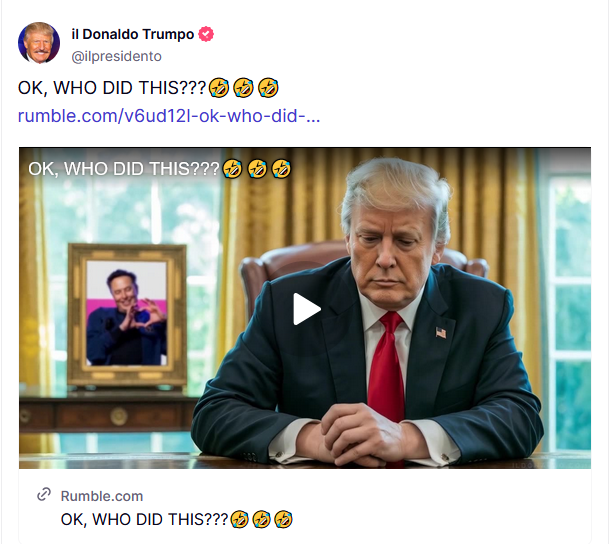
Task: Click the flag lapel pin in video
Action: pyautogui.click(x=441, y=332)
